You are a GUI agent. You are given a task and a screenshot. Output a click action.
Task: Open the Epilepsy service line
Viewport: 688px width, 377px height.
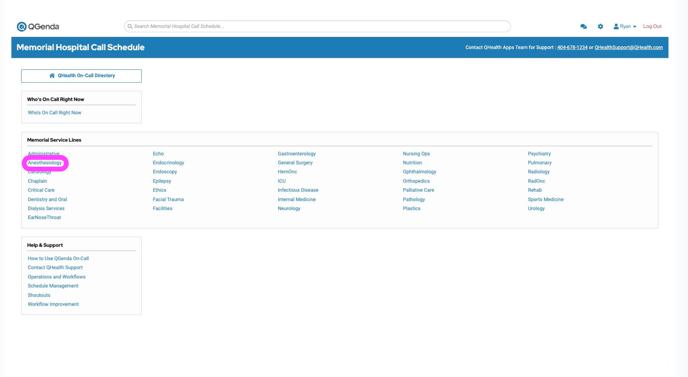pos(162,181)
